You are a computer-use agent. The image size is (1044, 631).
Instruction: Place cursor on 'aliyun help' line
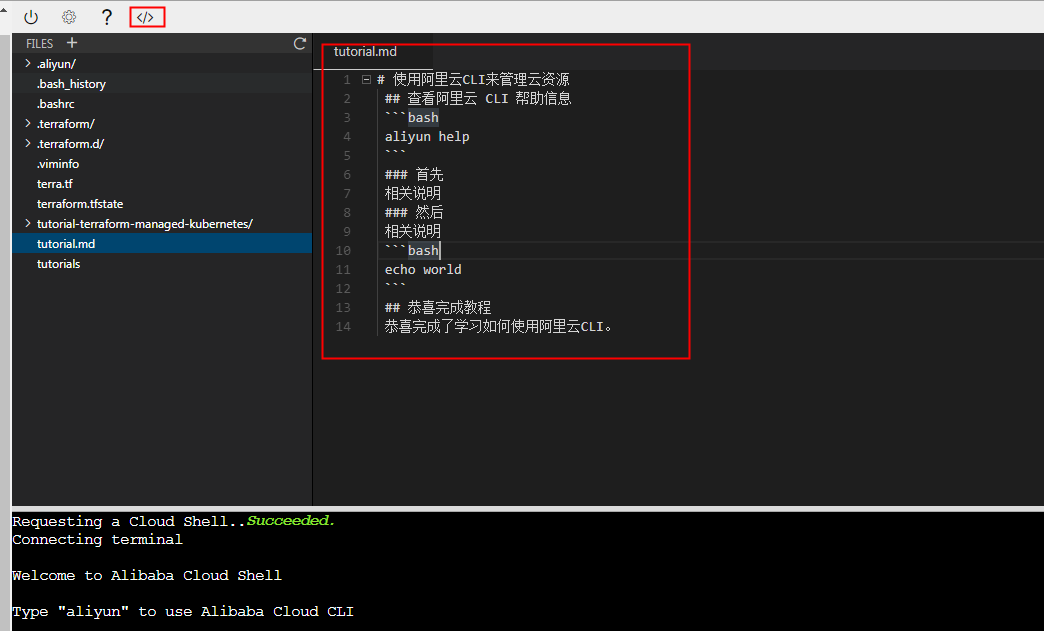[x=427, y=136]
